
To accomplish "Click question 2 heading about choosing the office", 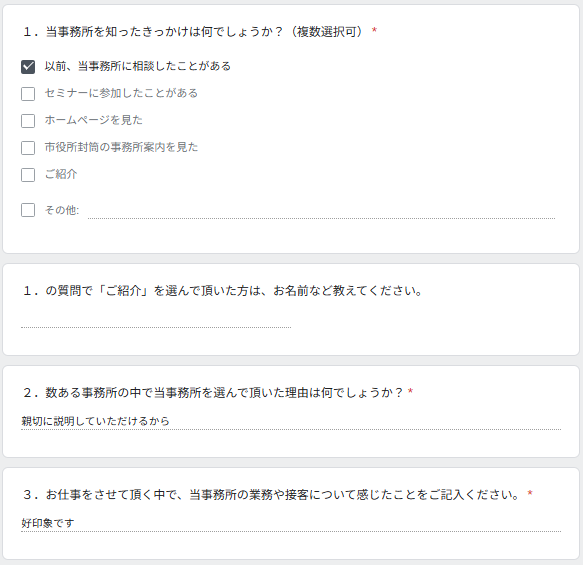I will click(x=218, y=393).
